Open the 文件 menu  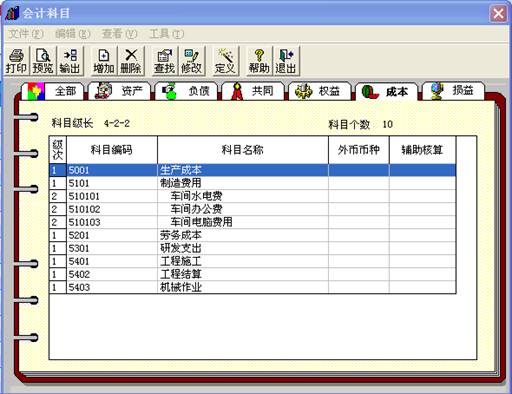click(26, 34)
